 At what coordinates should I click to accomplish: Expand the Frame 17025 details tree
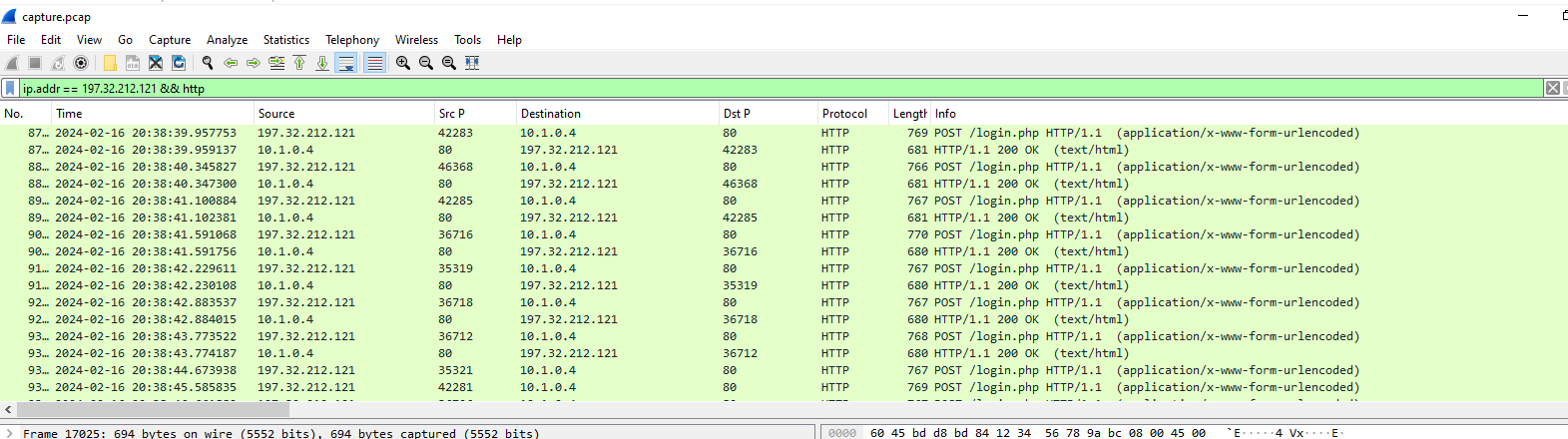9,433
